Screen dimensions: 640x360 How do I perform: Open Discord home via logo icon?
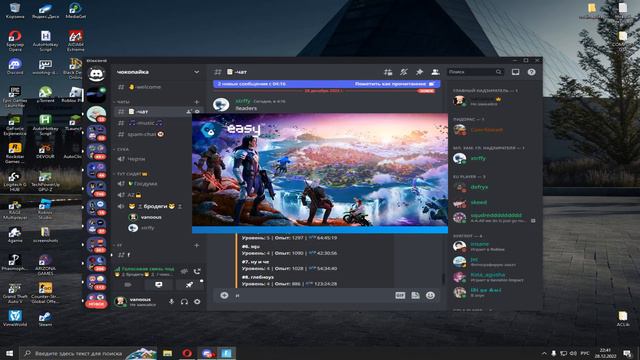tap(96, 74)
